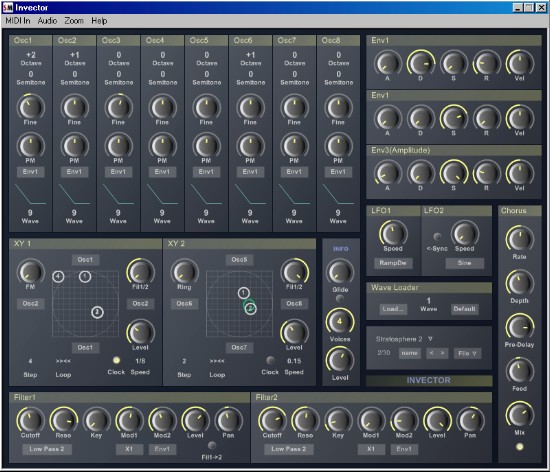The image size is (550, 472).
Task: Select point 1 on the XY 2 pad
Action: (243, 292)
